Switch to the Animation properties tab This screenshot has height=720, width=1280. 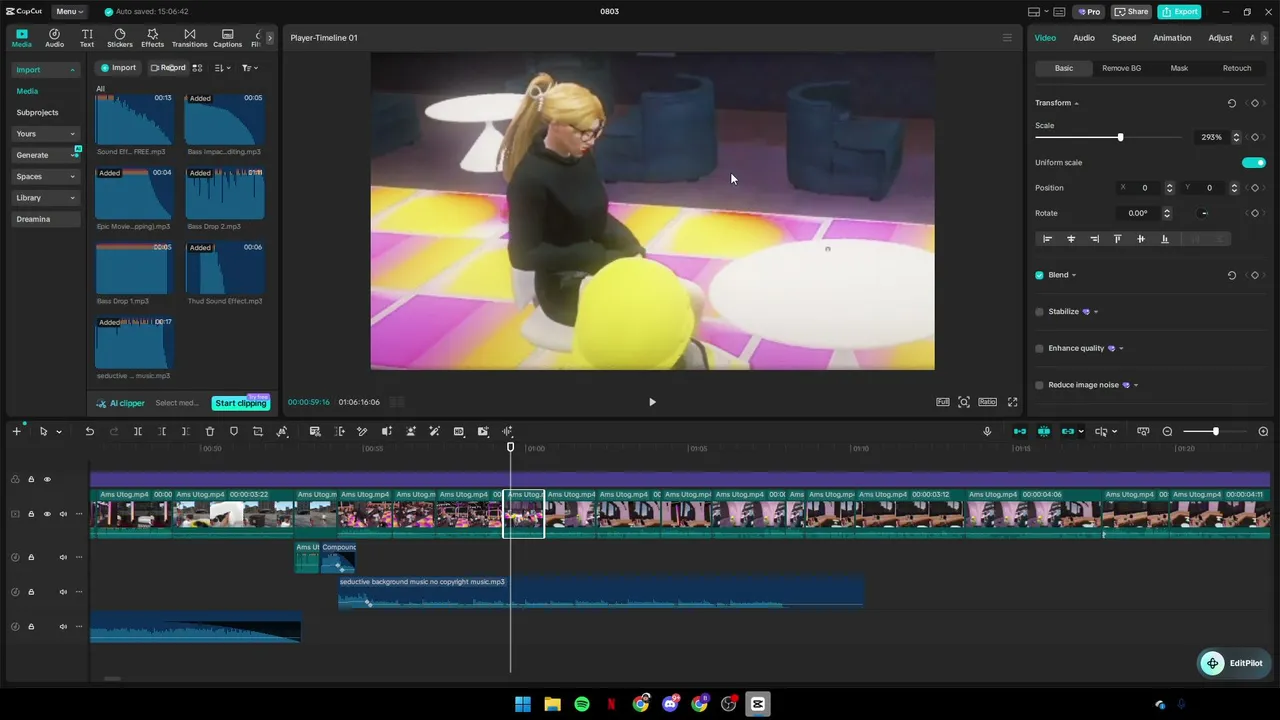1172,38
